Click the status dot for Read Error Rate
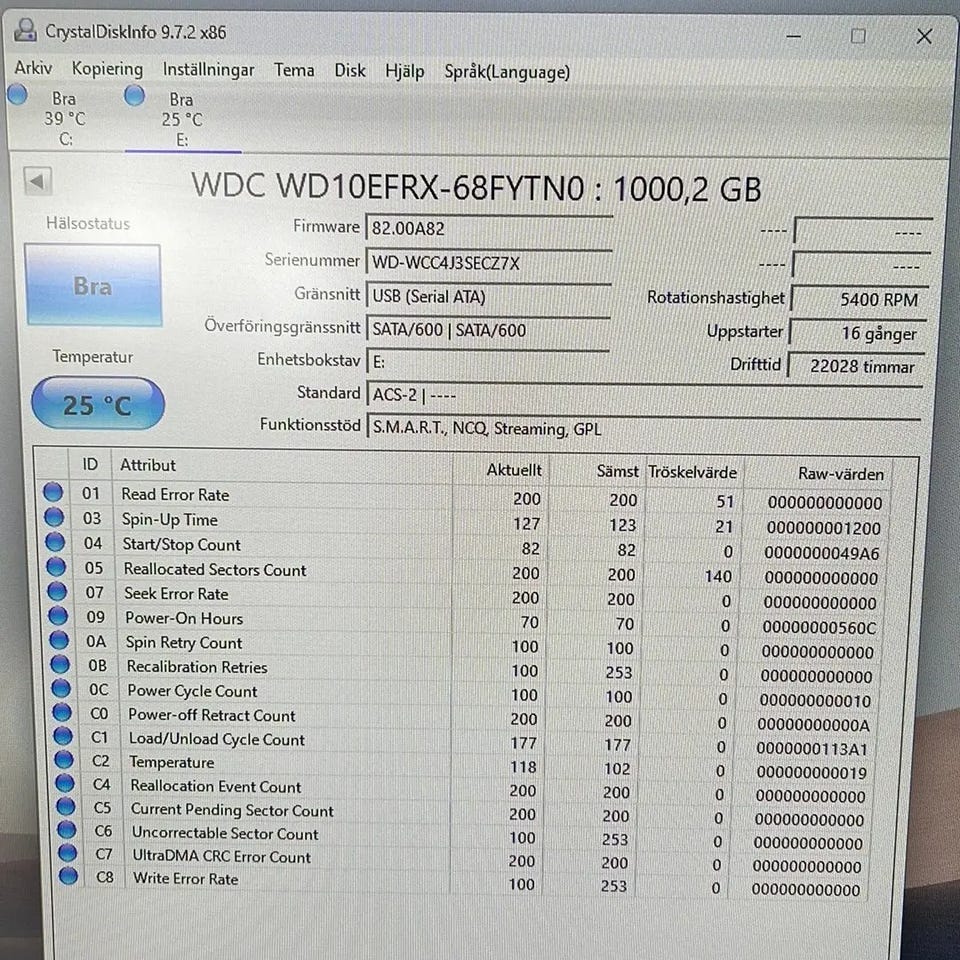This screenshot has height=960, width=960. (53, 492)
